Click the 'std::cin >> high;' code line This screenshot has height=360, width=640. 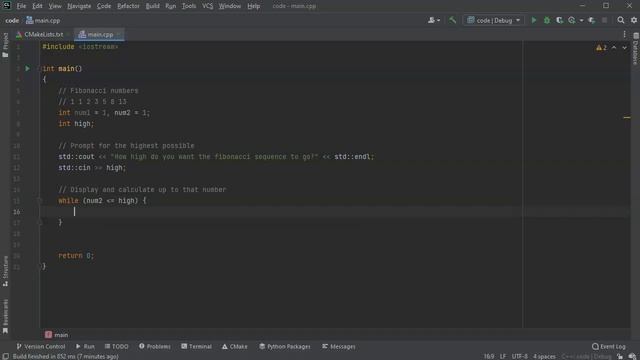pos(92,168)
